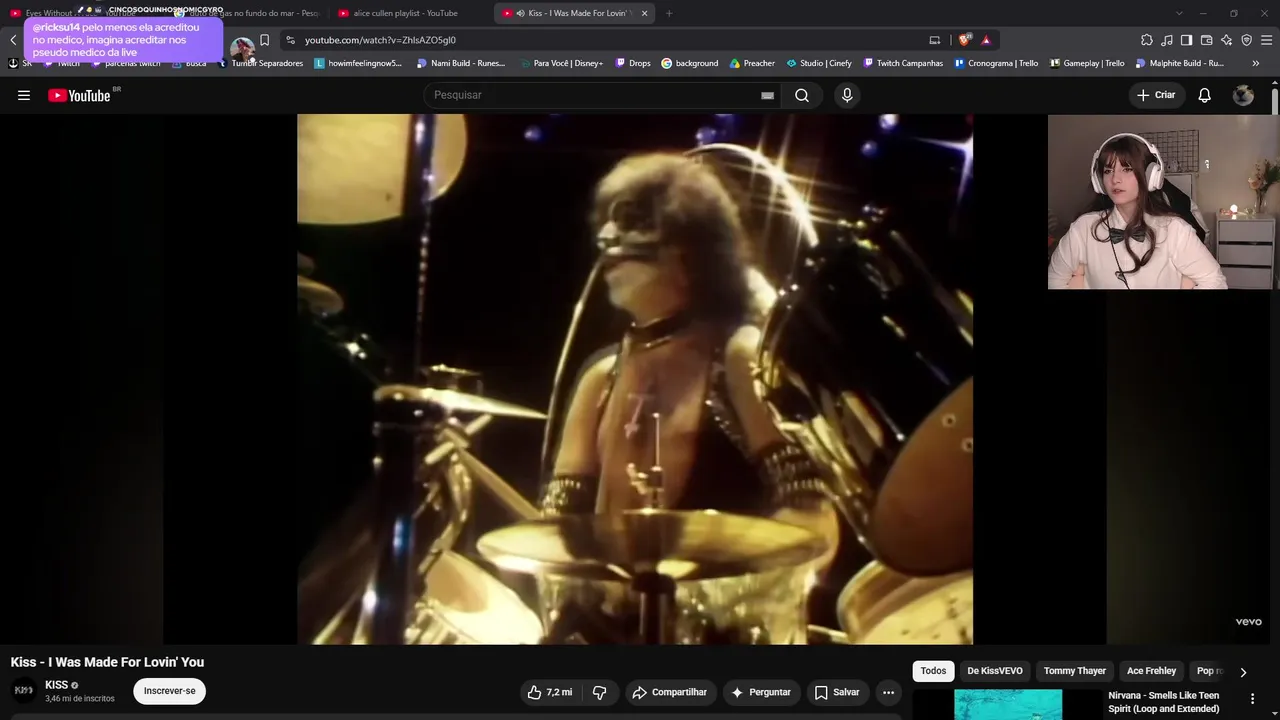The width and height of the screenshot is (1280, 720).
Task: Open the Cronograma | Trello bookmark
Action: 996,63
